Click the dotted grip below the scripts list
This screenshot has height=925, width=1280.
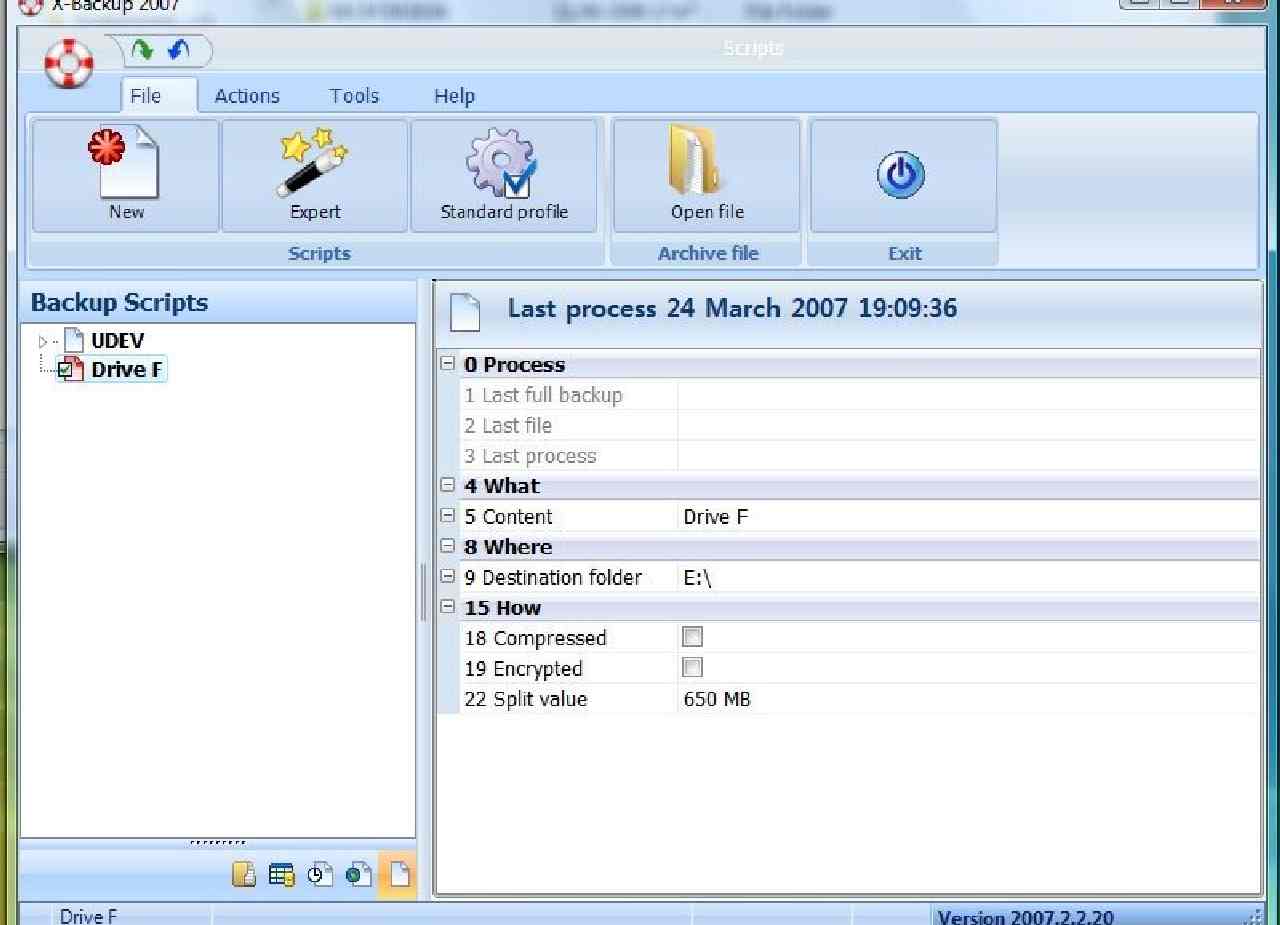point(217,843)
